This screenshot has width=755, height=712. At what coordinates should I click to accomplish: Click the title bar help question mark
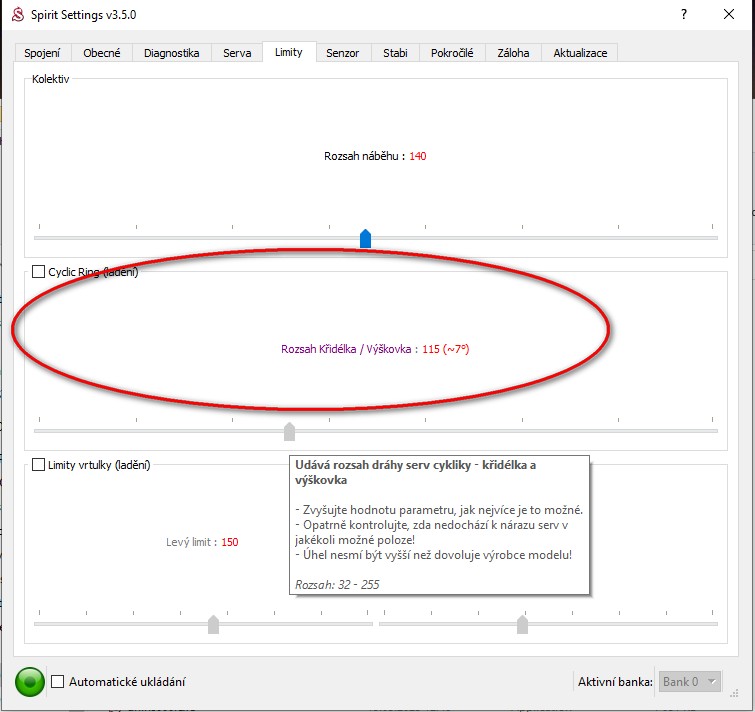coord(683,14)
